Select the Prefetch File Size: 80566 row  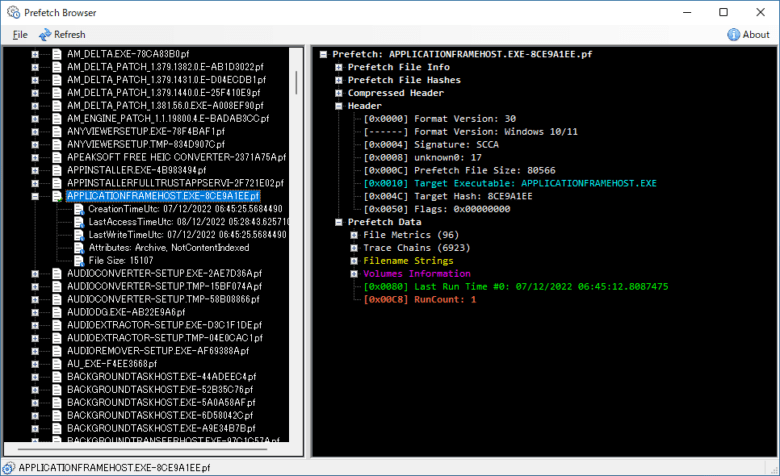click(x=459, y=171)
